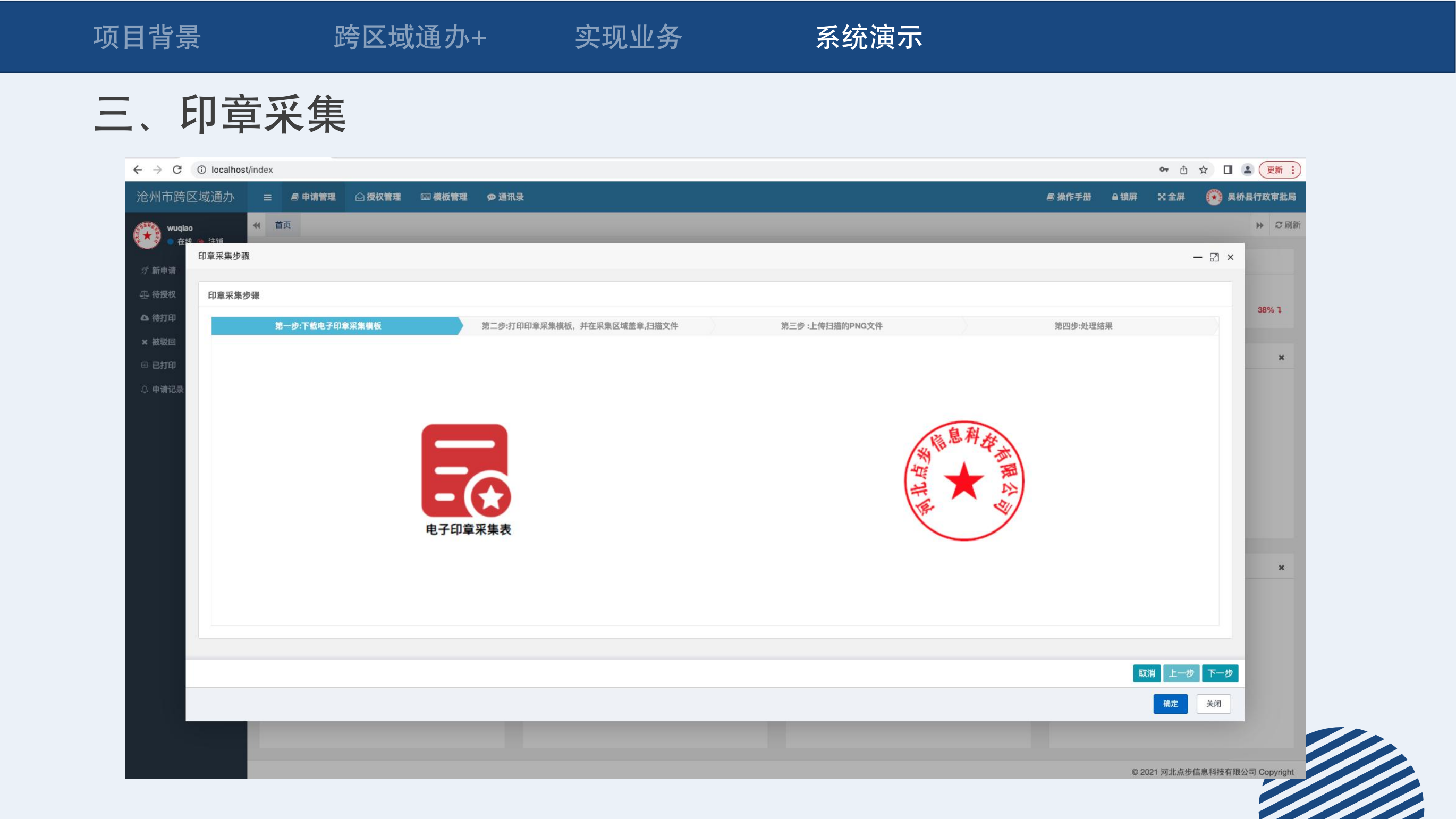Click the browser reload icon
This screenshot has height=819, width=1456.
click(x=177, y=170)
